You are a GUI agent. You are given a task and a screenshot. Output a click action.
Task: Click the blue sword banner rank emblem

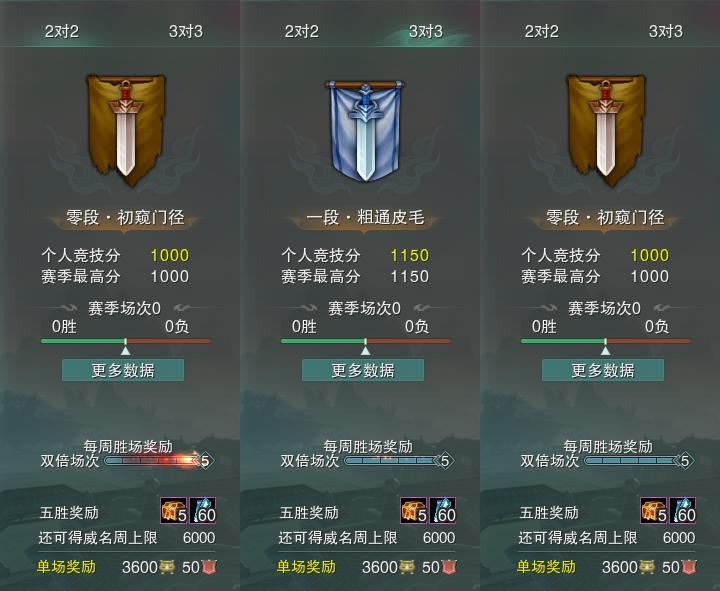click(x=365, y=130)
